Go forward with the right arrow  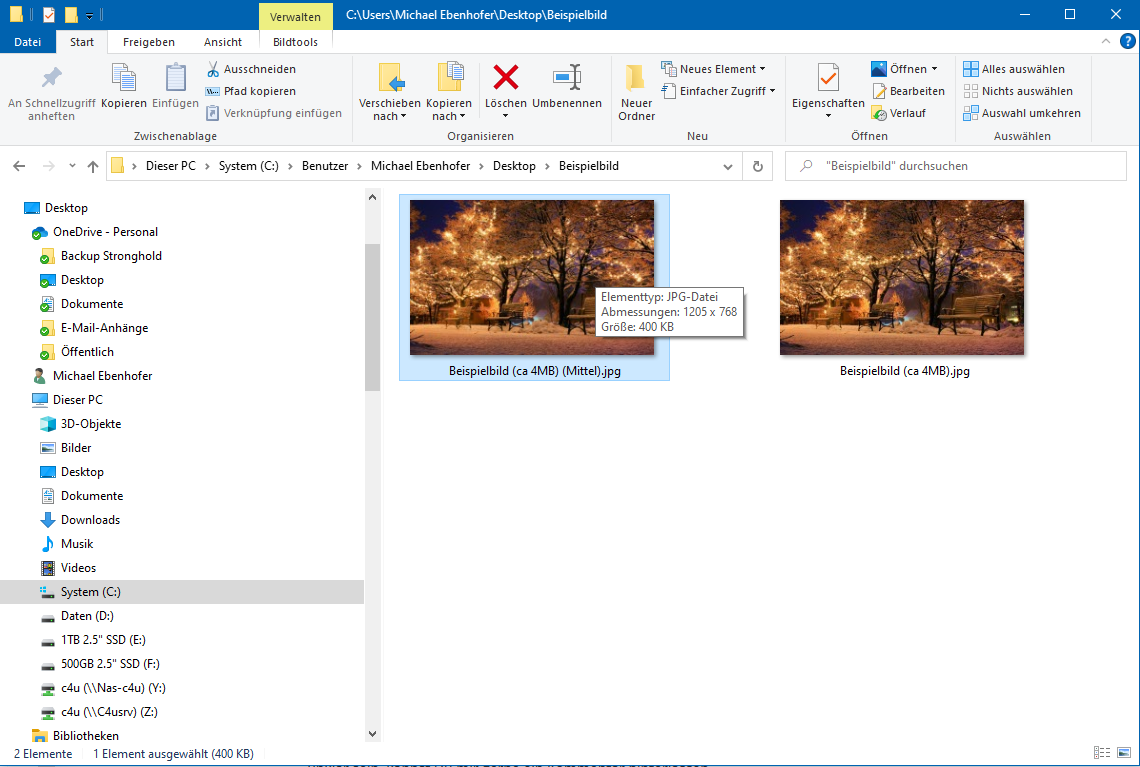tap(48, 166)
